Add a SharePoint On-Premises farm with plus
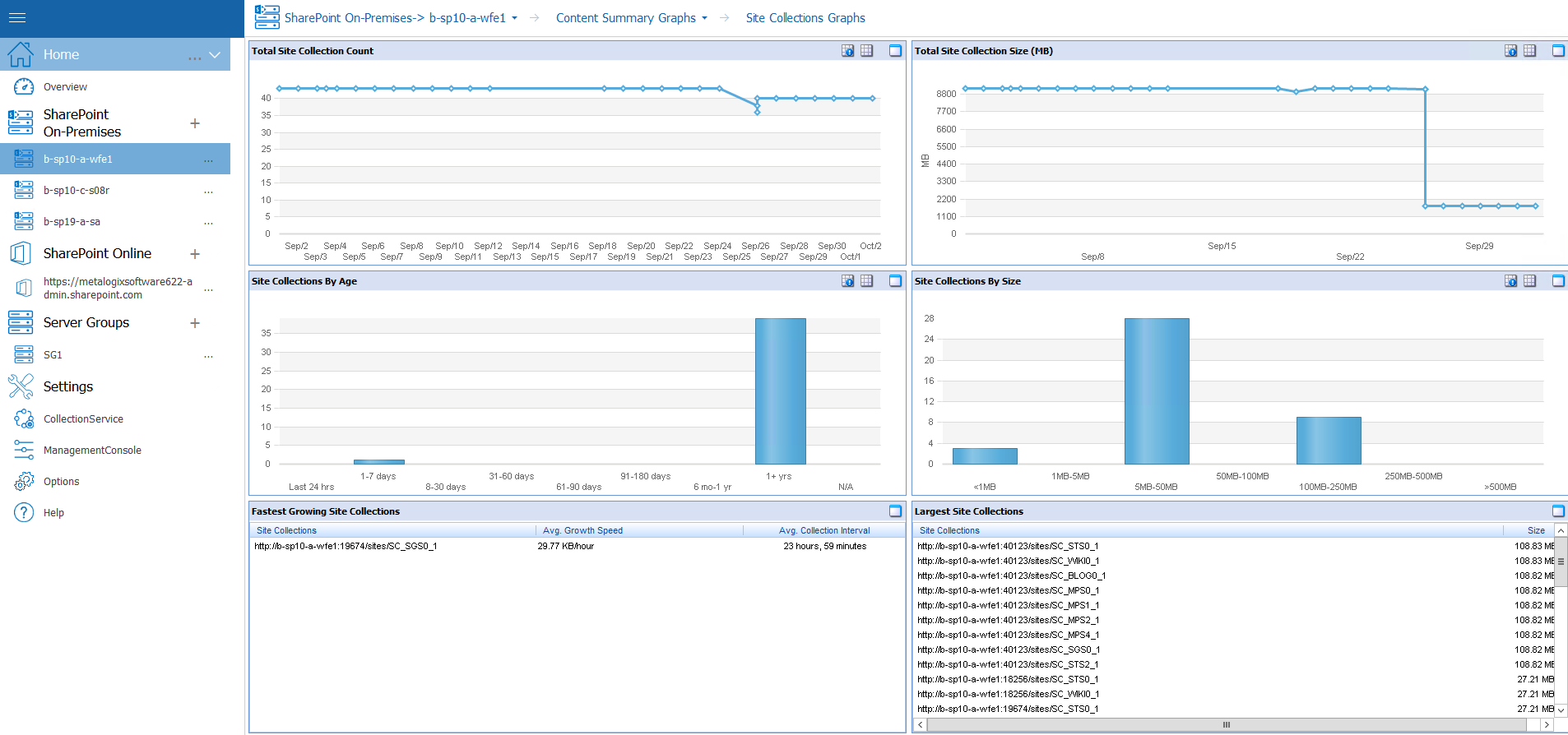Screen dimensions: 1568x735 tap(195, 123)
